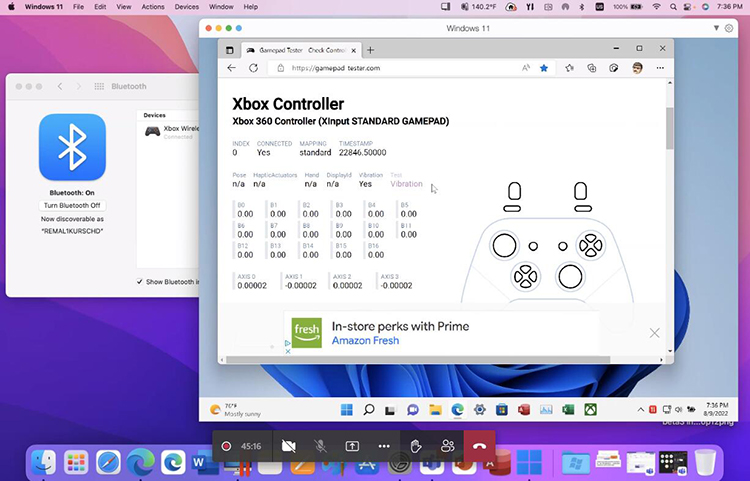
Task: Unmute microphone in the call bar
Action: coord(320,446)
